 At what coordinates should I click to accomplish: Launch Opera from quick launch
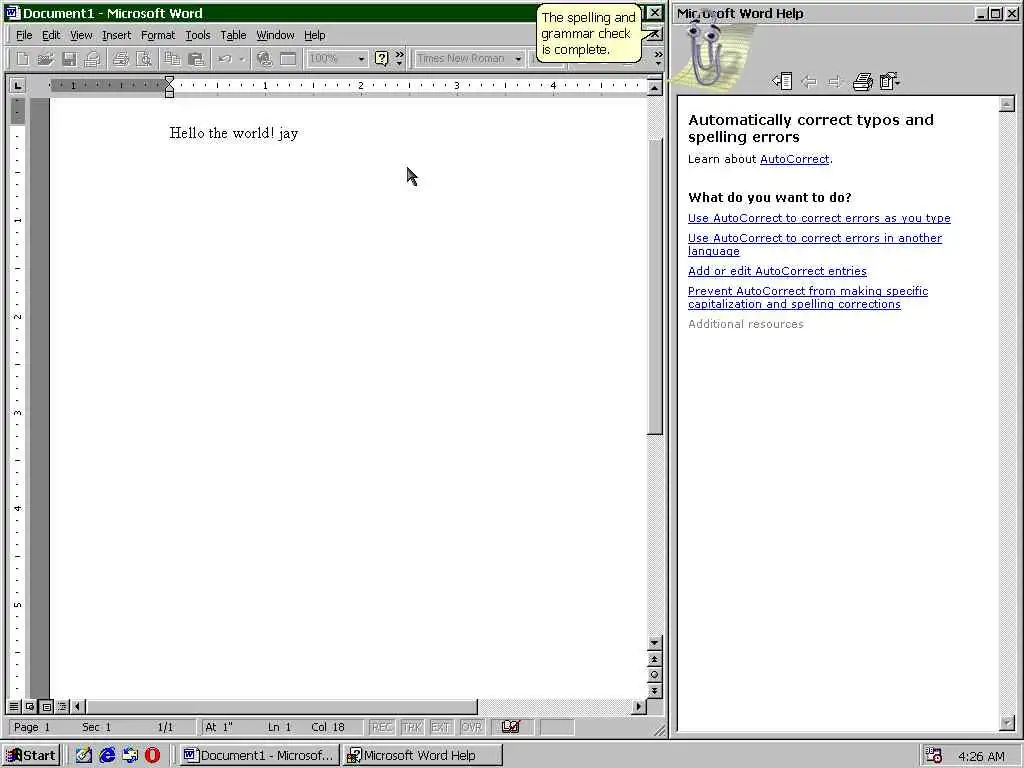(152, 755)
